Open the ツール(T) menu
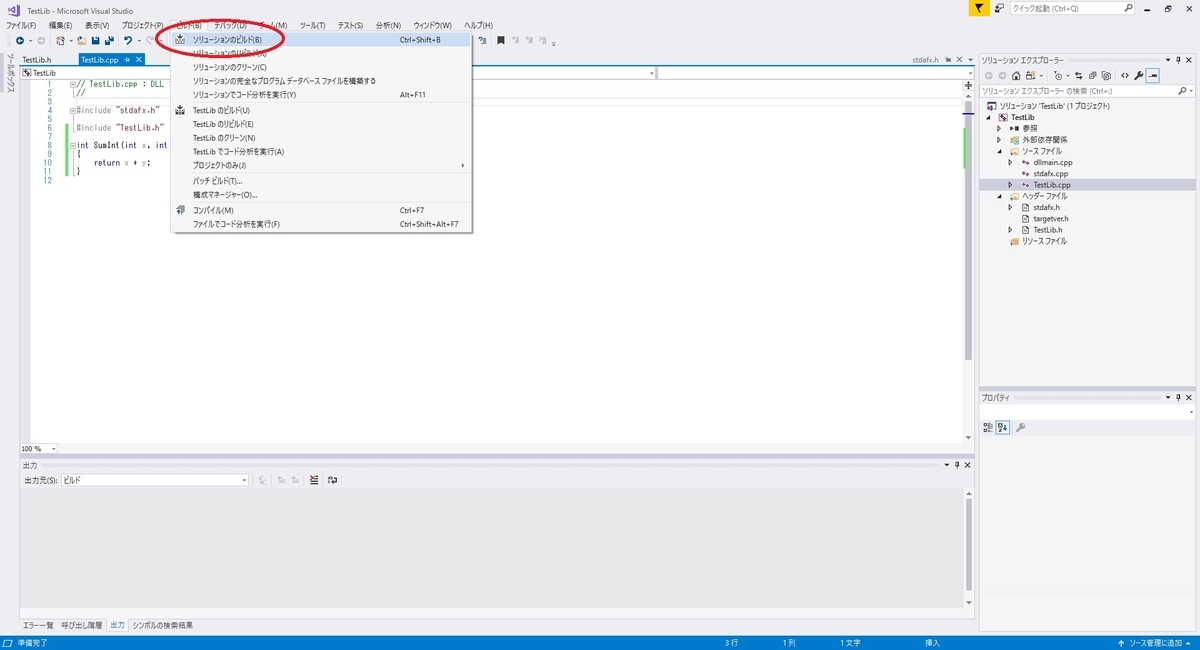Screen dimensions: 1200x650 point(312,25)
